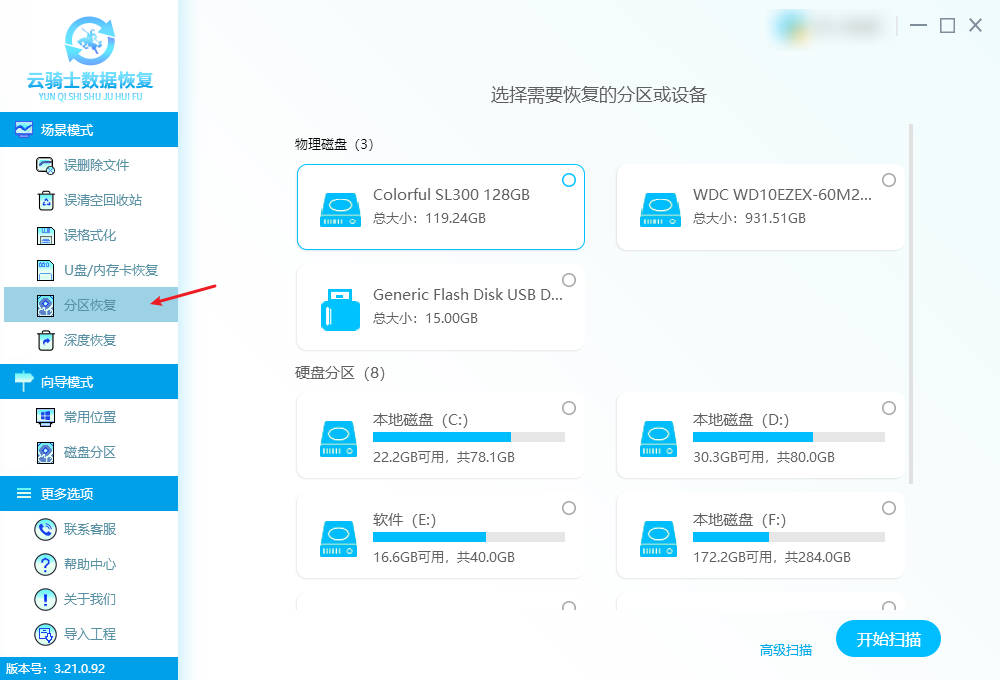The image size is (1000, 680).
Task: Start scanning with 开始扫描 button
Action: pos(888,639)
